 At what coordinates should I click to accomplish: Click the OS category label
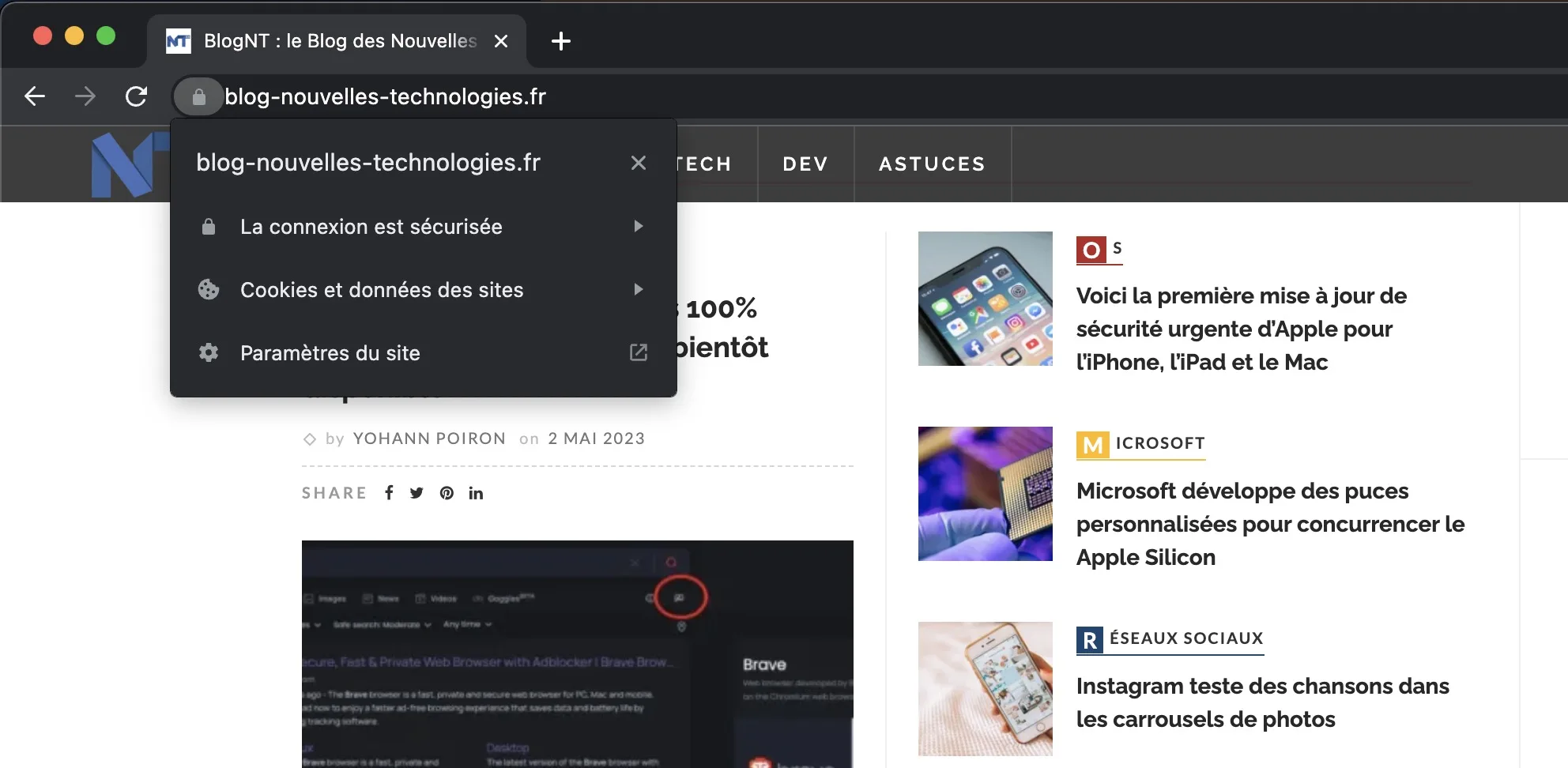(1099, 250)
